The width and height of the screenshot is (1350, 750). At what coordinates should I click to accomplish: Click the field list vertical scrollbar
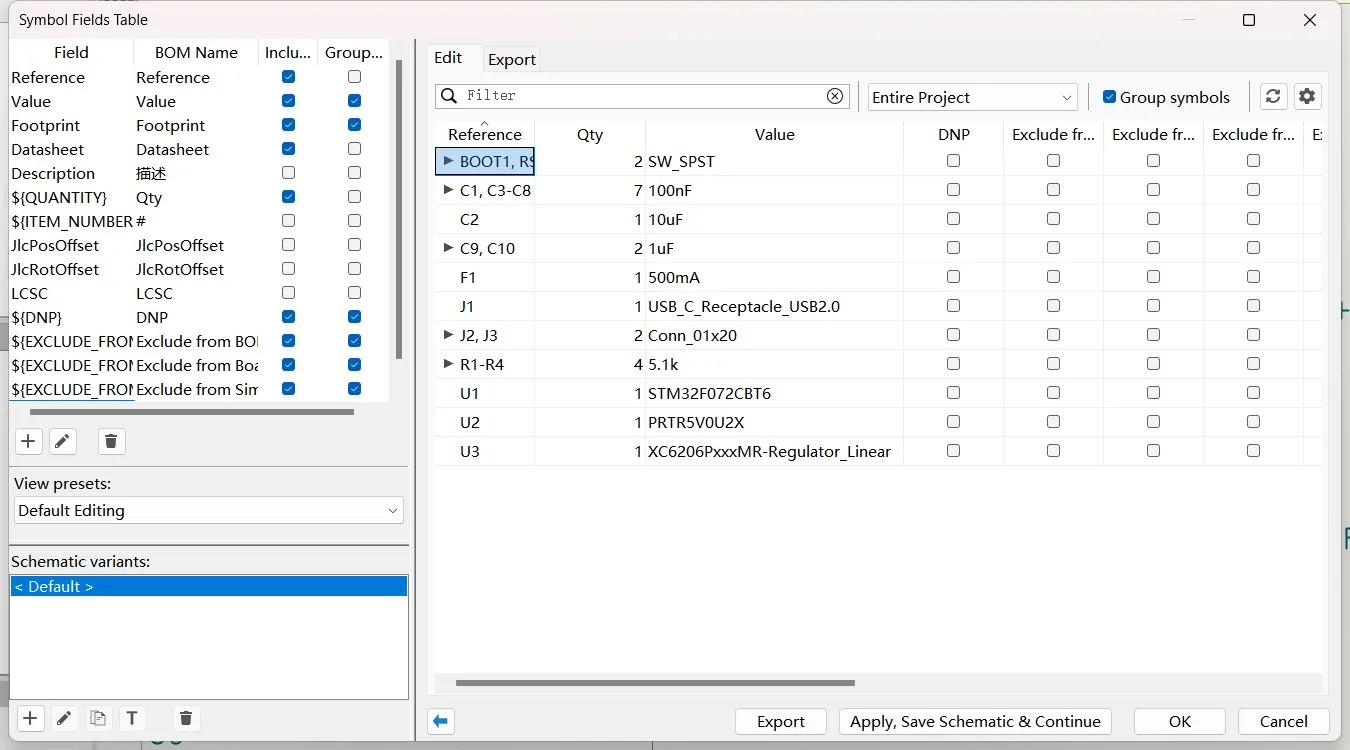coord(399,210)
